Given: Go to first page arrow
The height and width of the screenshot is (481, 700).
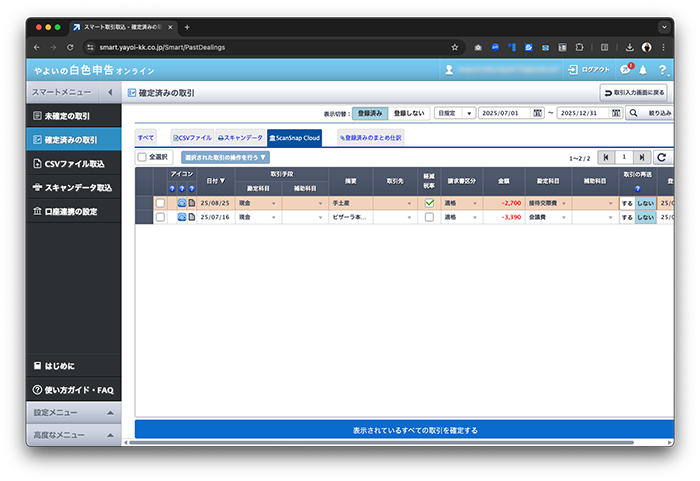Looking at the screenshot, I should coord(606,157).
